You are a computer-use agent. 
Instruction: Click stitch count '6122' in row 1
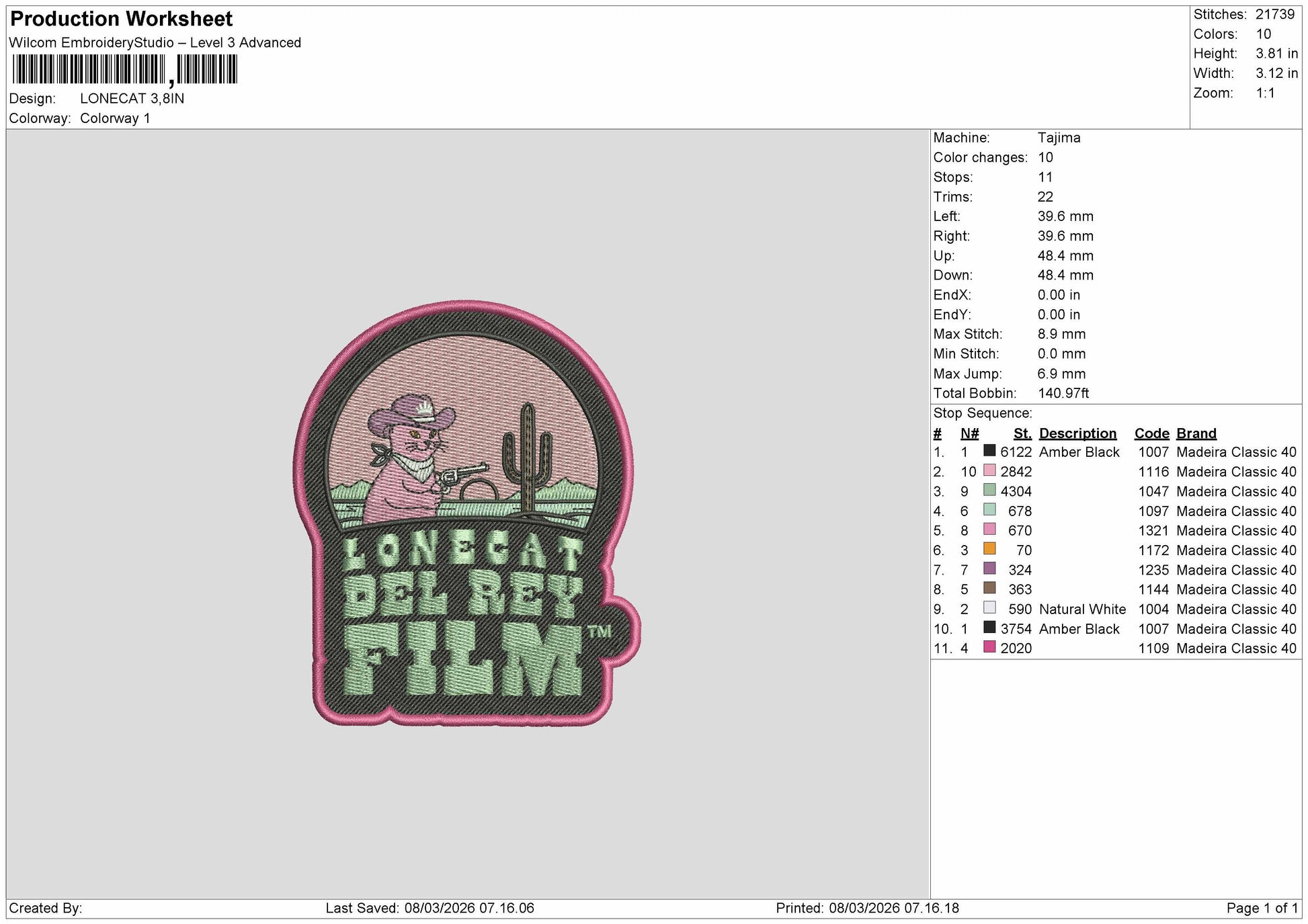click(1016, 452)
